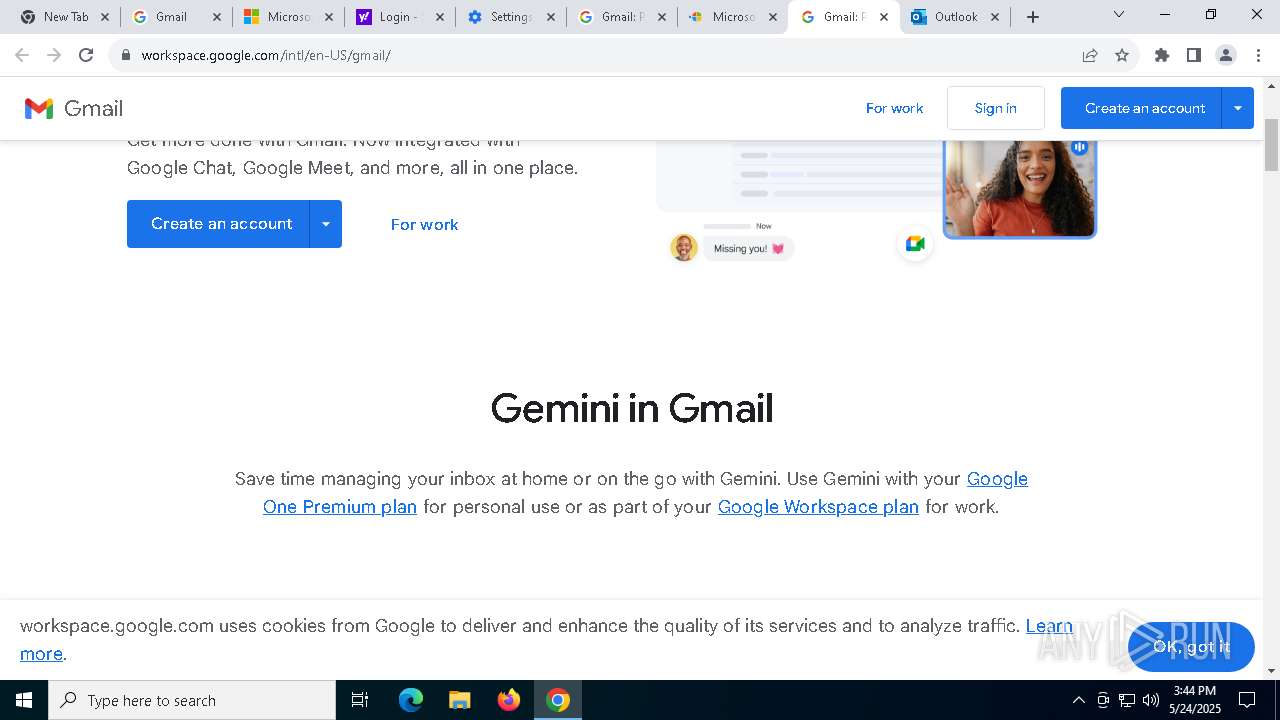Image resolution: width=1280 pixels, height=720 pixels.
Task: Click the page vertical scrollbar thumb
Action: click(1272, 145)
